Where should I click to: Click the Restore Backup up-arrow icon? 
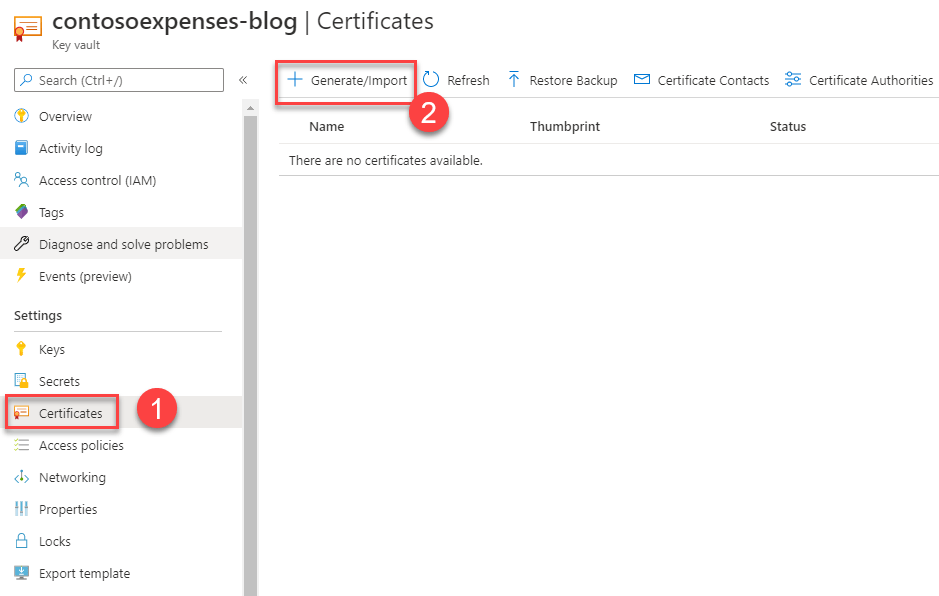513,80
